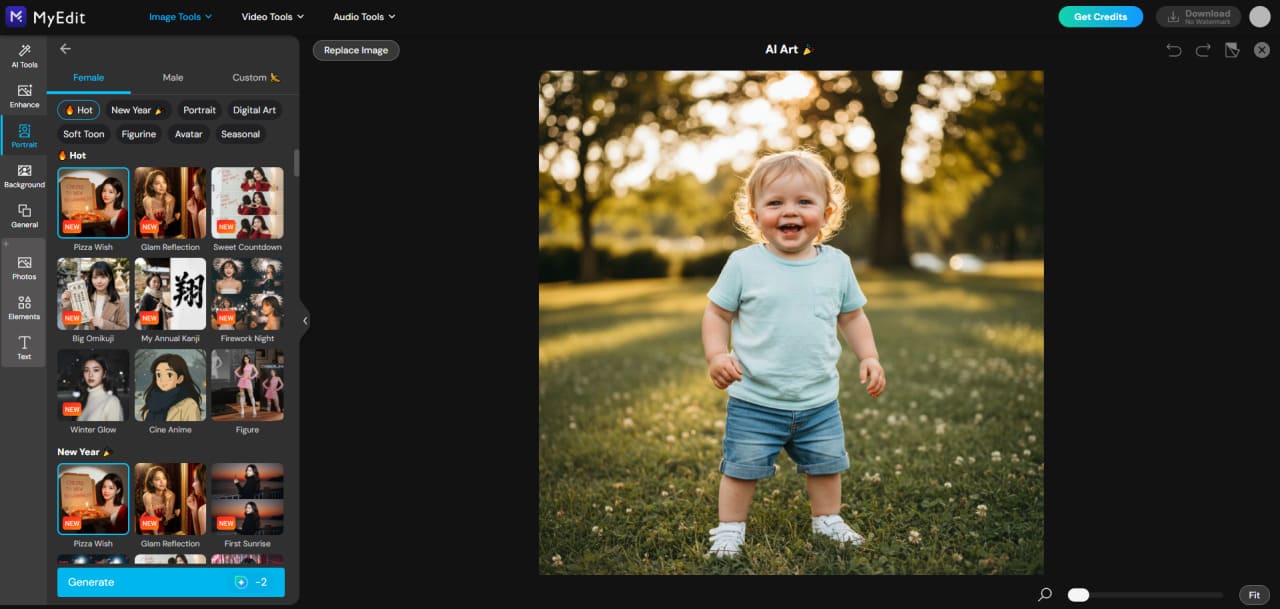Select the Soft Toon filter chip

tap(84, 134)
